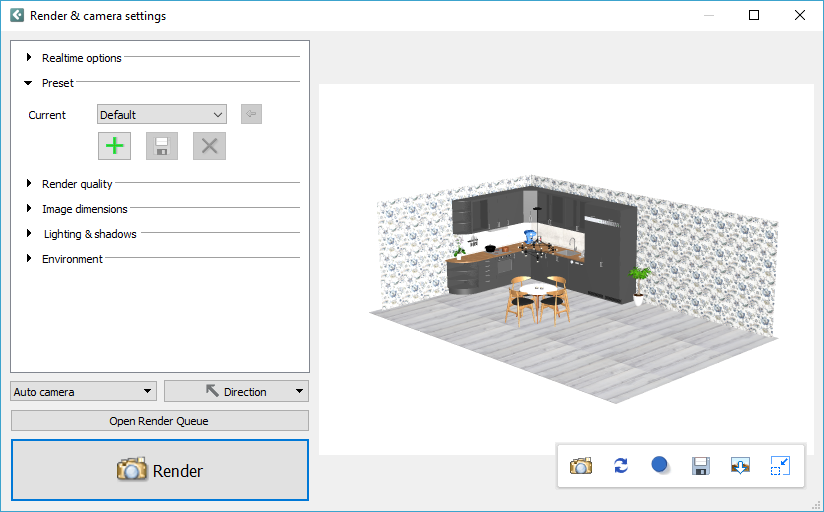Open the Current preset Default dropdown
Viewport: 824px width, 512px height.
click(x=162, y=115)
